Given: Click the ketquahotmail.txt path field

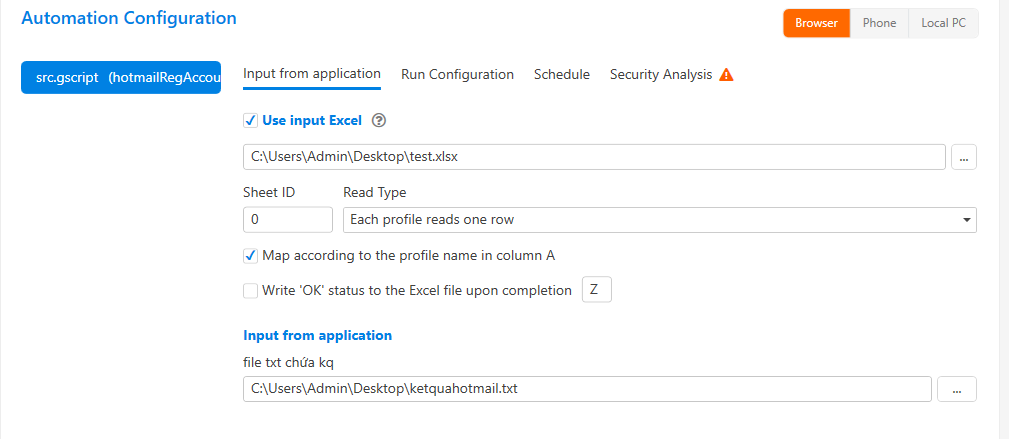Looking at the screenshot, I should click(x=587, y=389).
